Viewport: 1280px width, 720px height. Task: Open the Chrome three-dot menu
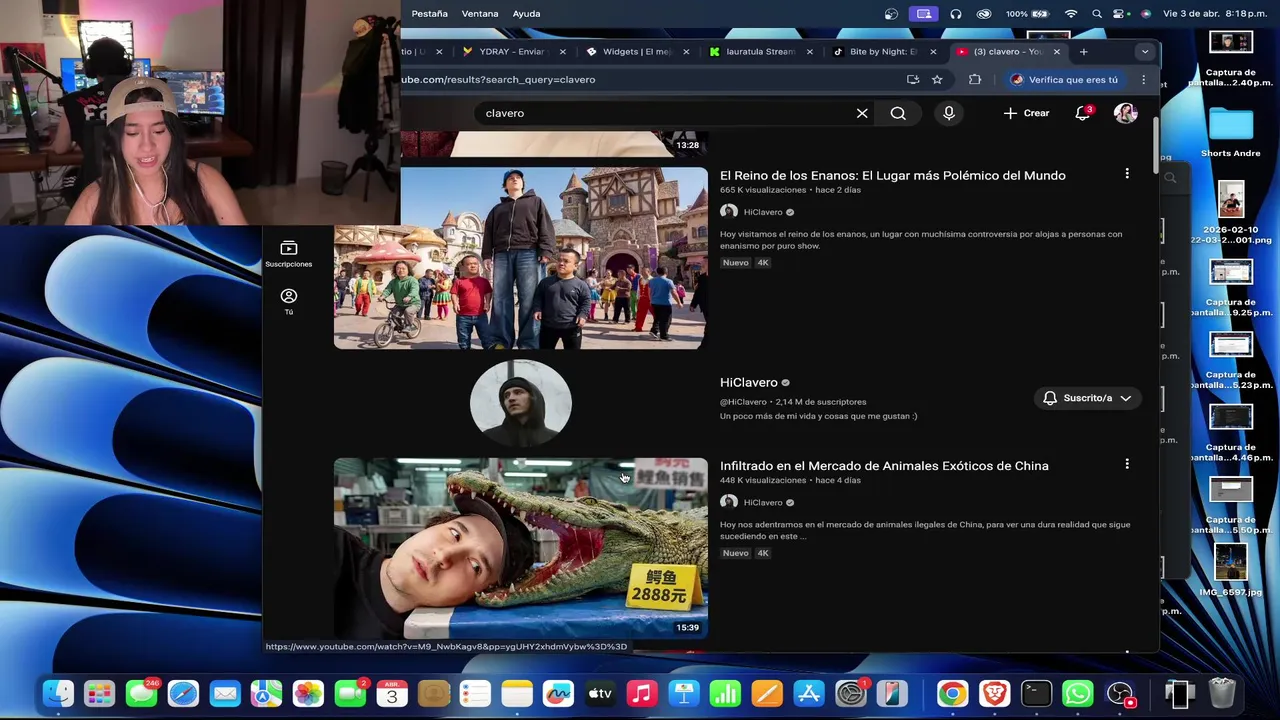click(x=1144, y=80)
